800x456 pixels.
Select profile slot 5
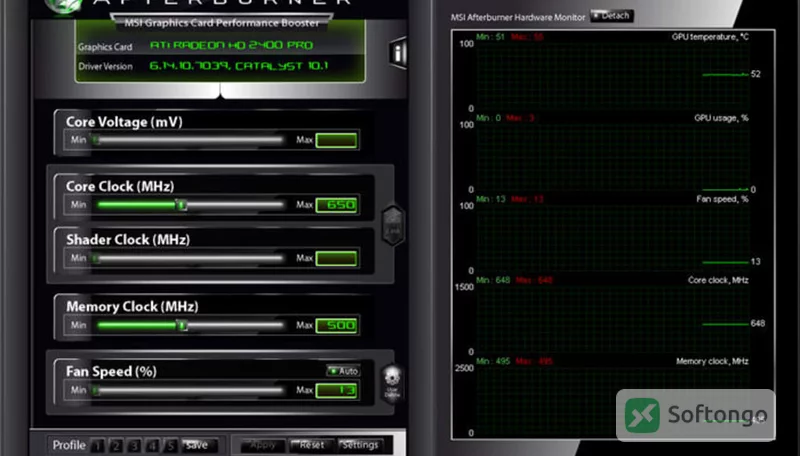[171, 446]
